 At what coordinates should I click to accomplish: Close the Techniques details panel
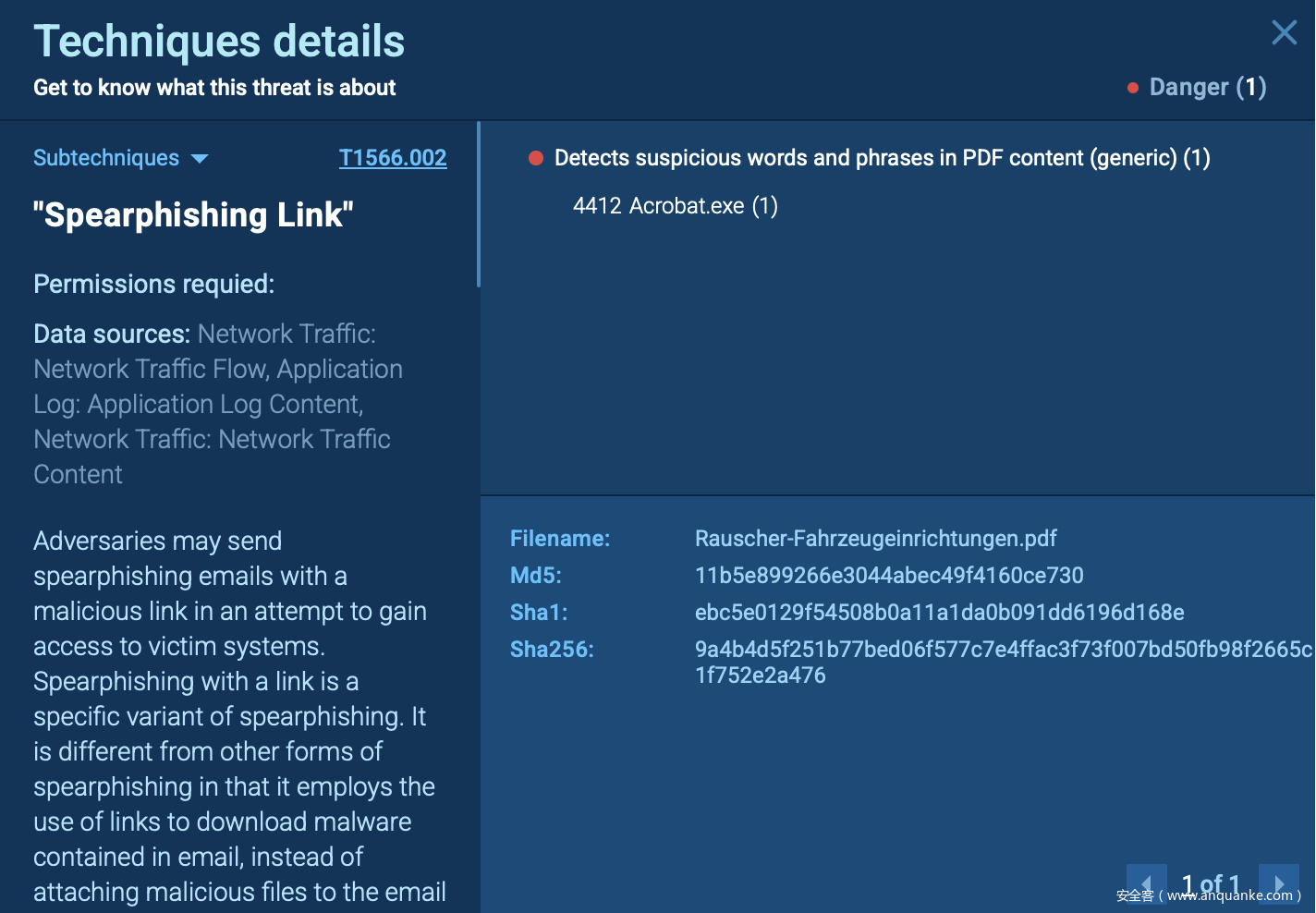pyautogui.click(x=1284, y=33)
